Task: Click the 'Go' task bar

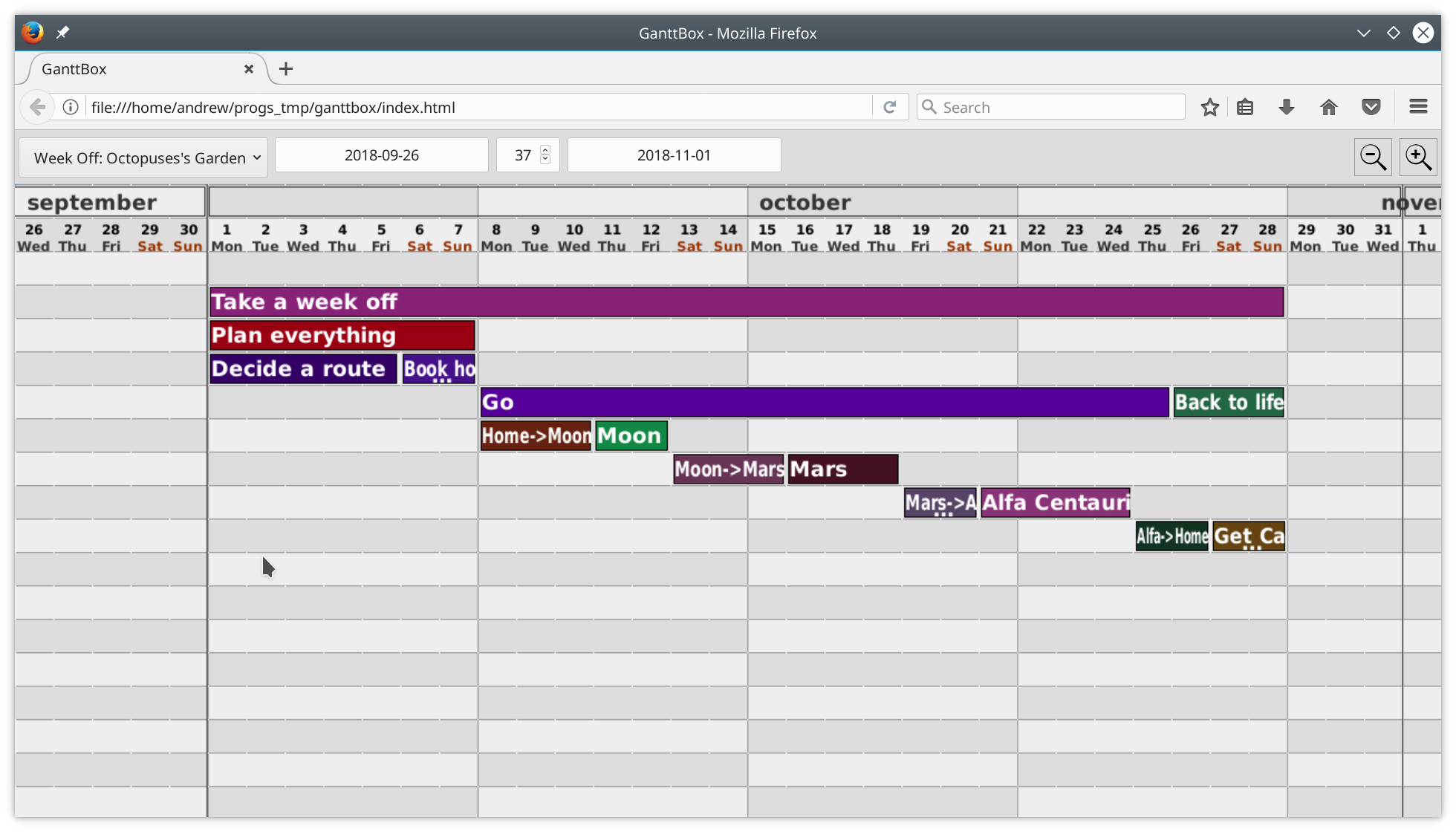Action: [x=824, y=403]
